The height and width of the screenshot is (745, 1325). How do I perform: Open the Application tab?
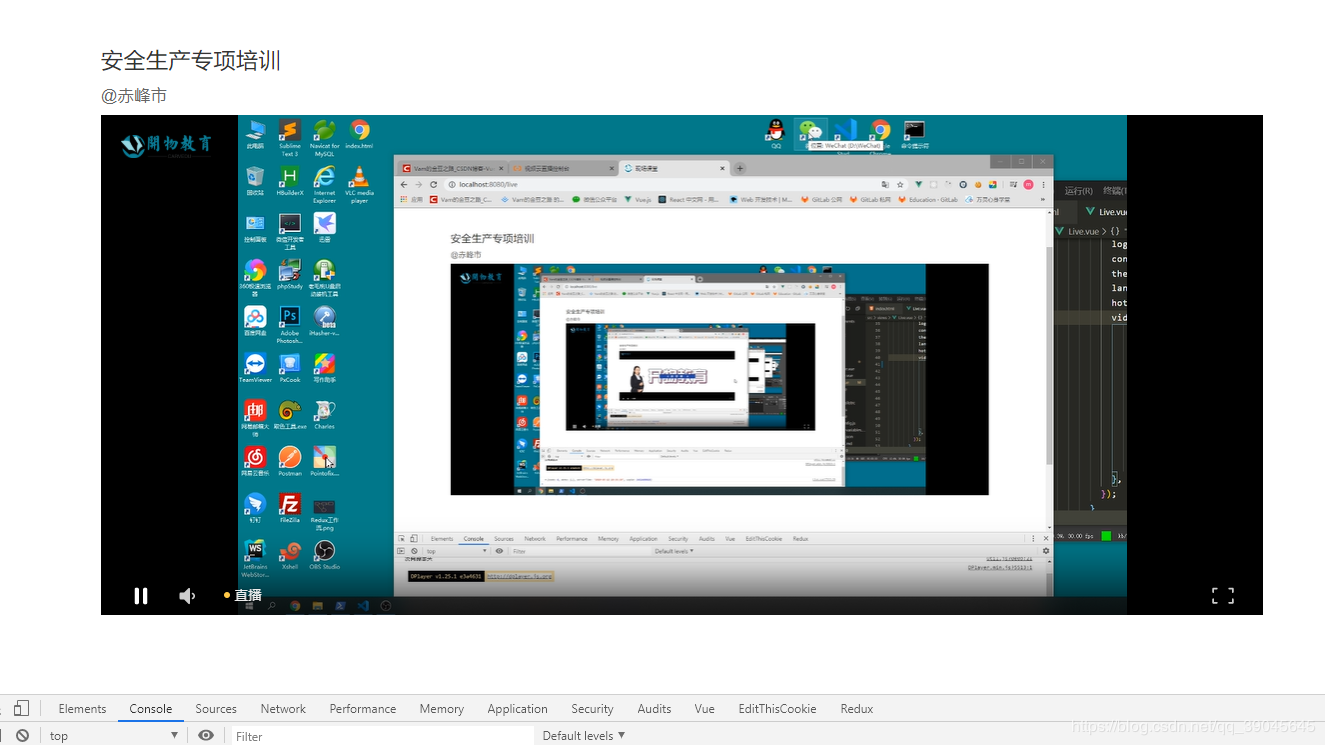(518, 708)
